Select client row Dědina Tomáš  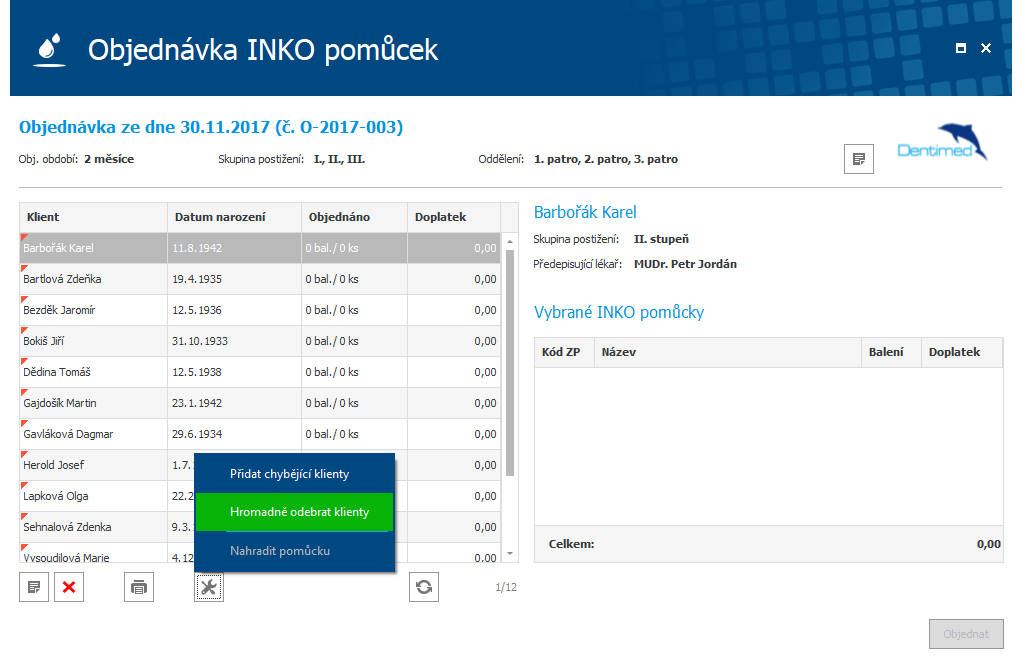pos(260,372)
